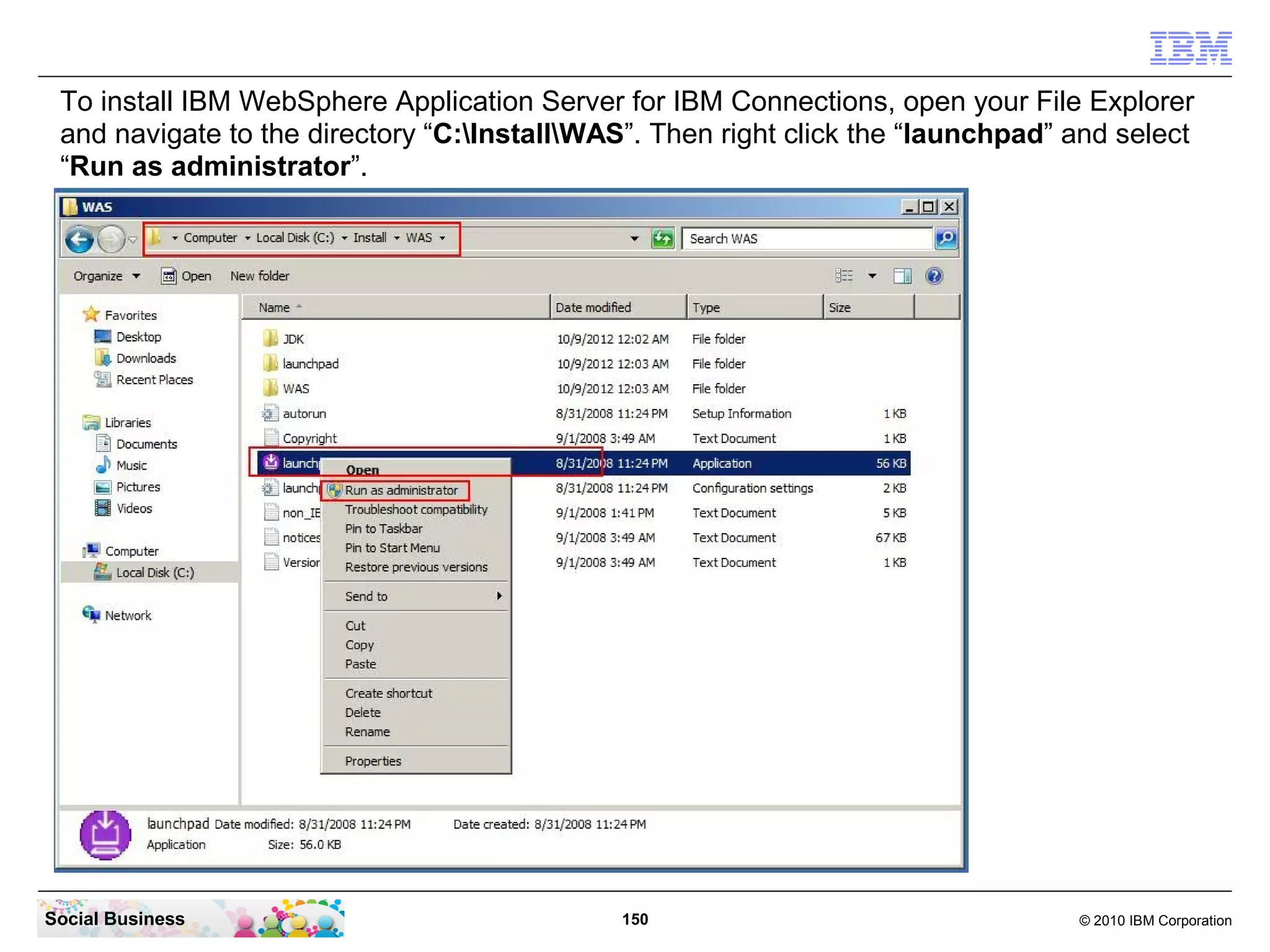1270x952 pixels.
Task: Select the autorun setup information file icon
Action: coord(270,413)
